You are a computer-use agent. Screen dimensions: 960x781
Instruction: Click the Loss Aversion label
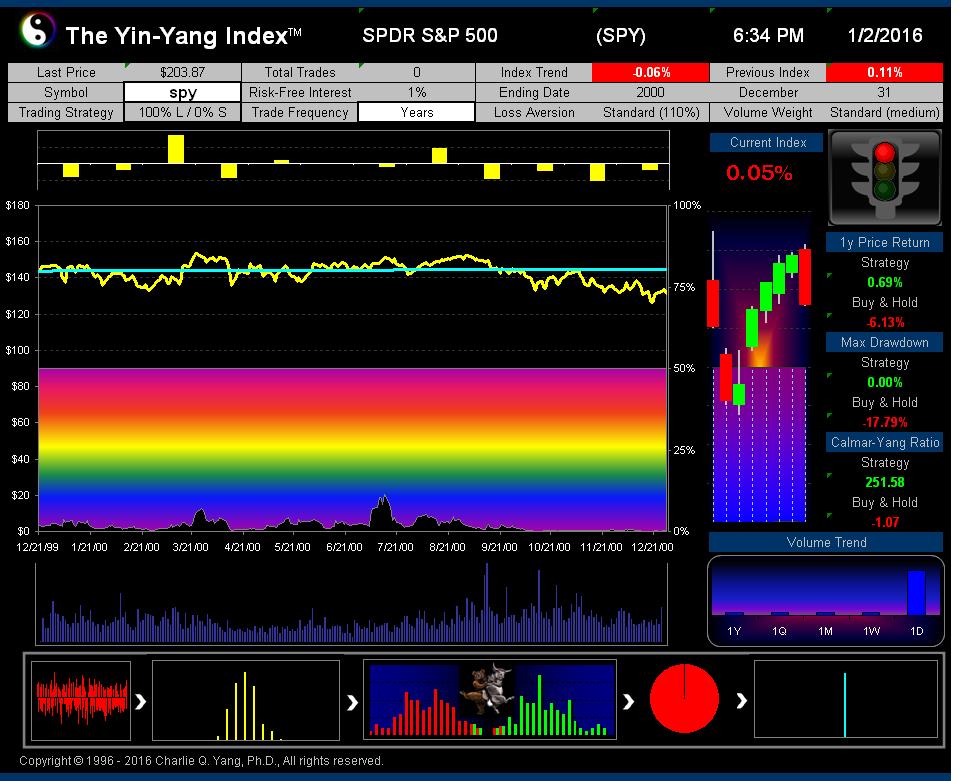(x=534, y=113)
